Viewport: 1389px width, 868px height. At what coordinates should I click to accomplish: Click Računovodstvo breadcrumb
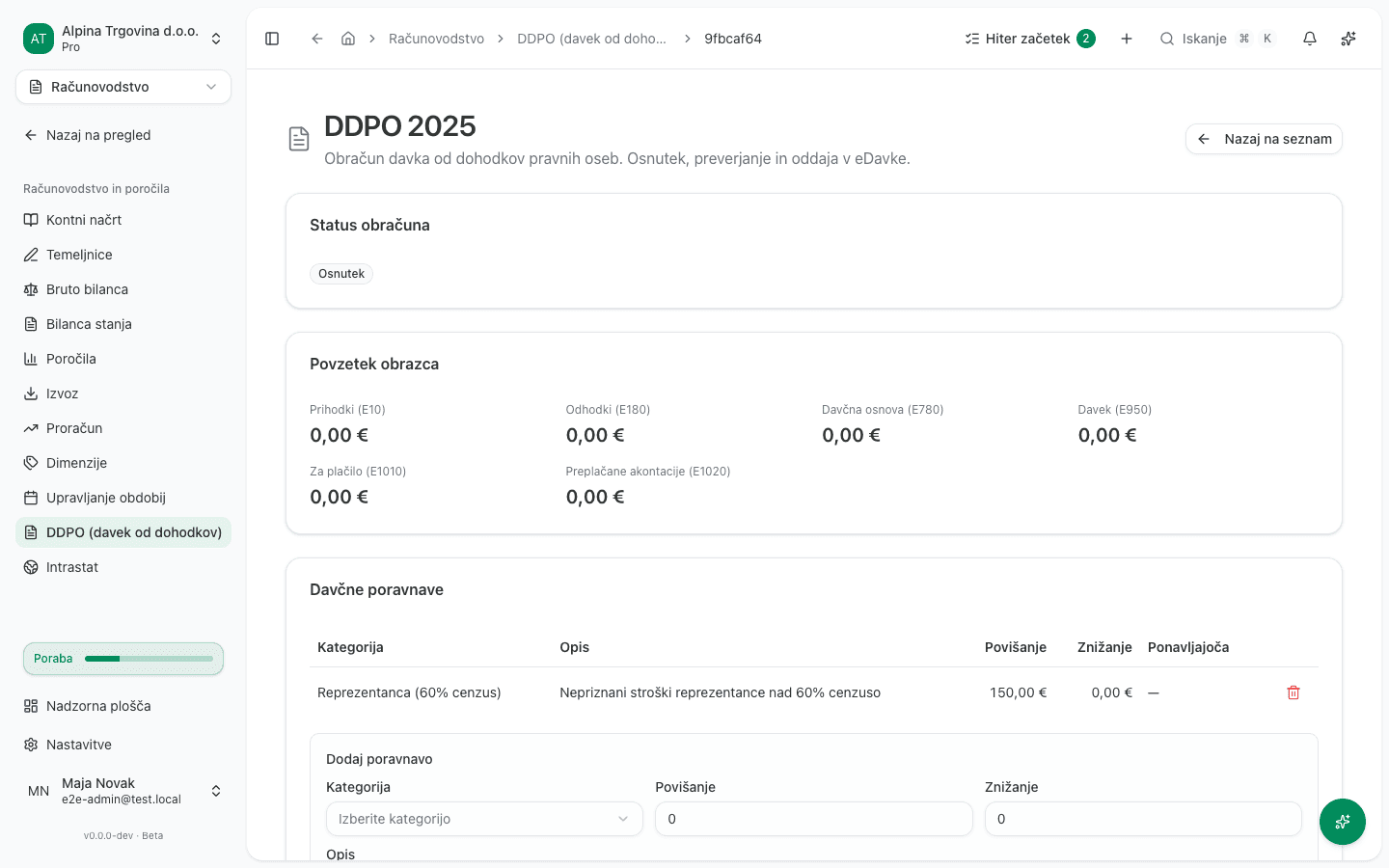pos(436,39)
